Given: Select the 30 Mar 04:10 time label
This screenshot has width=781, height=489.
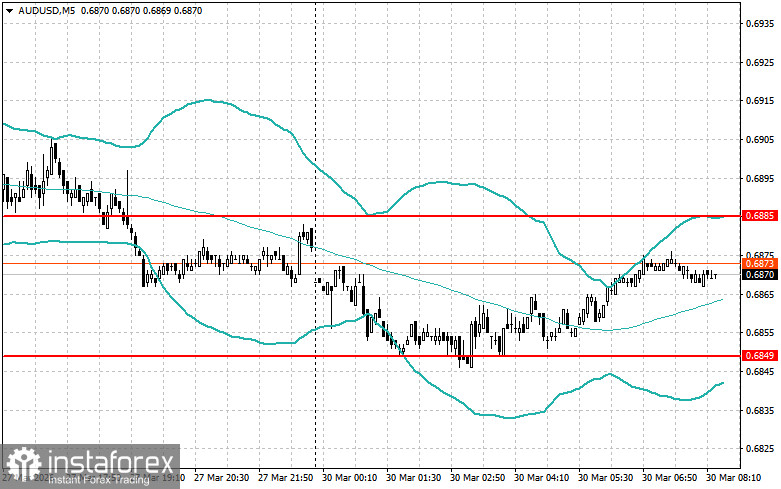Looking at the screenshot, I should 541,478.
